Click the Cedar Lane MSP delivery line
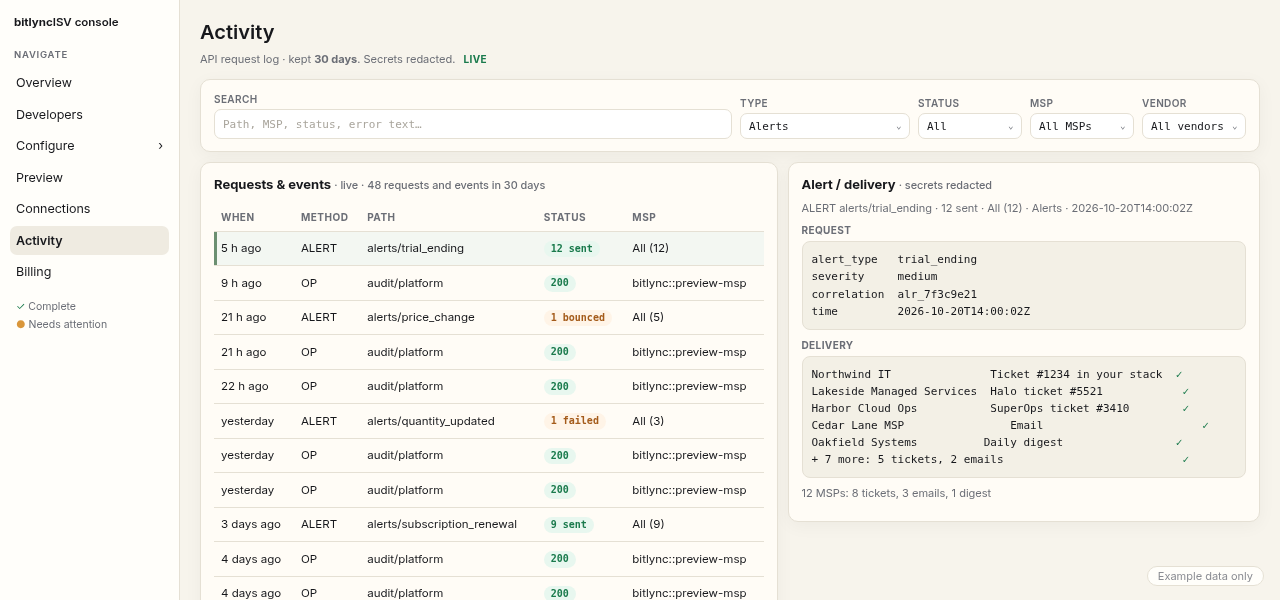 point(1010,425)
